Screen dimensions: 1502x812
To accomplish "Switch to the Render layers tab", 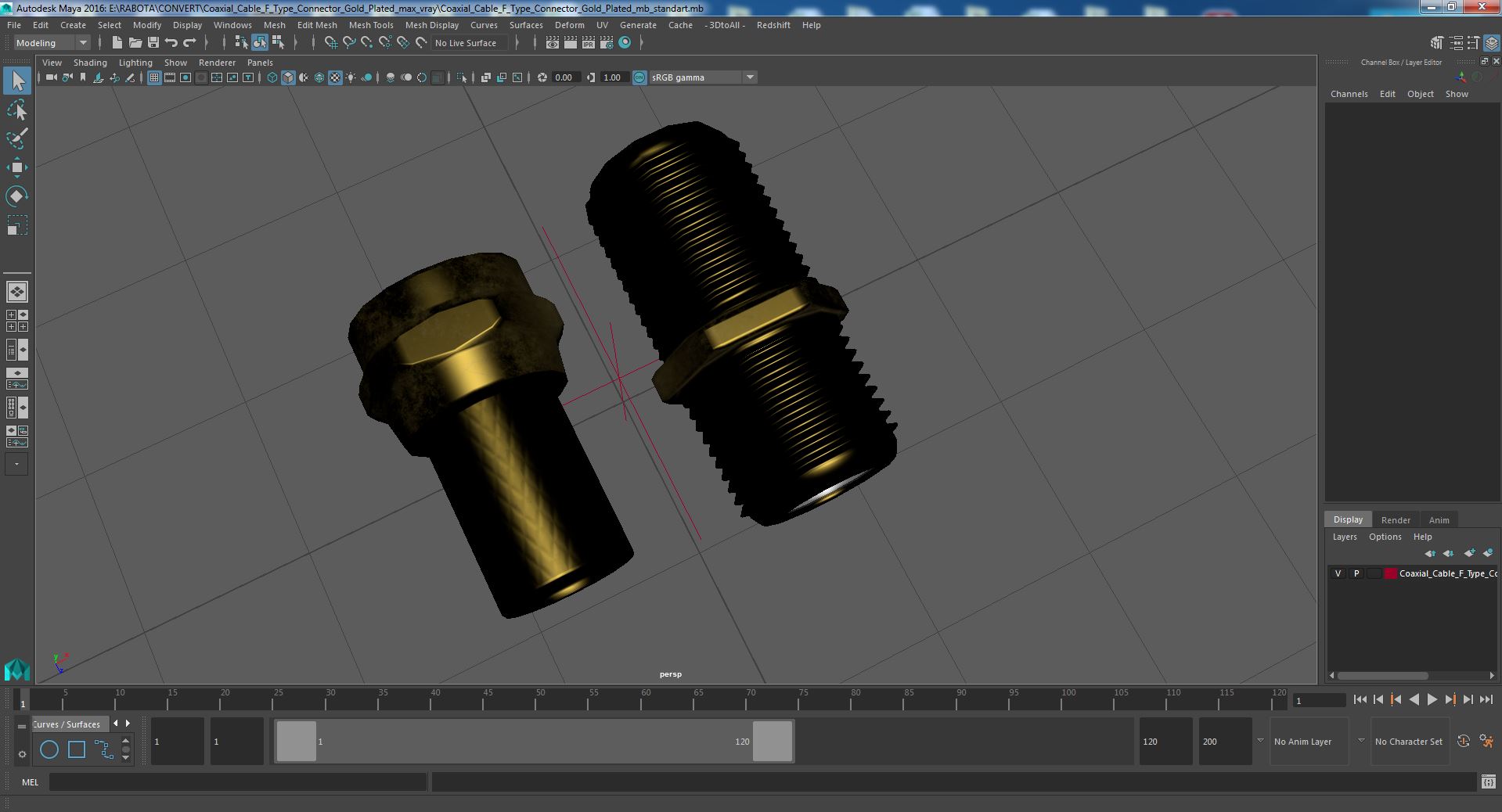I will pos(1396,520).
